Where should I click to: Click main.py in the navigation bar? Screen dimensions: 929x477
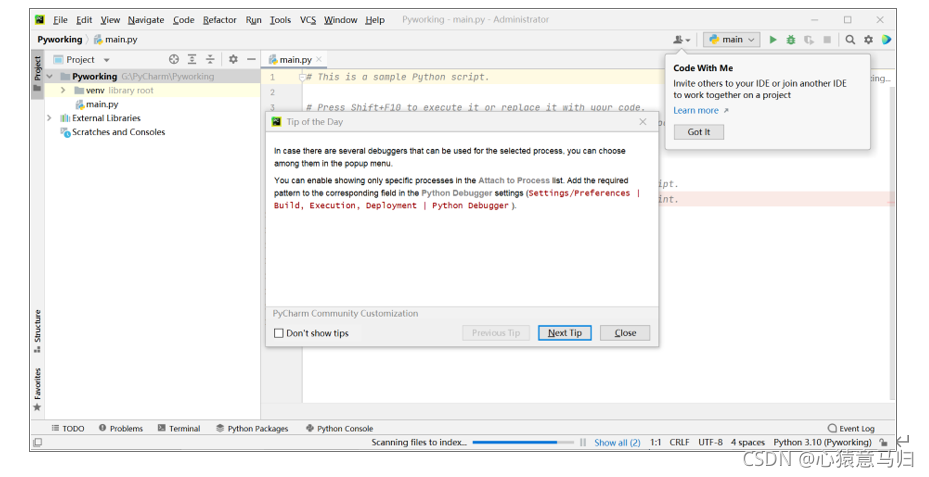pos(116,40)
